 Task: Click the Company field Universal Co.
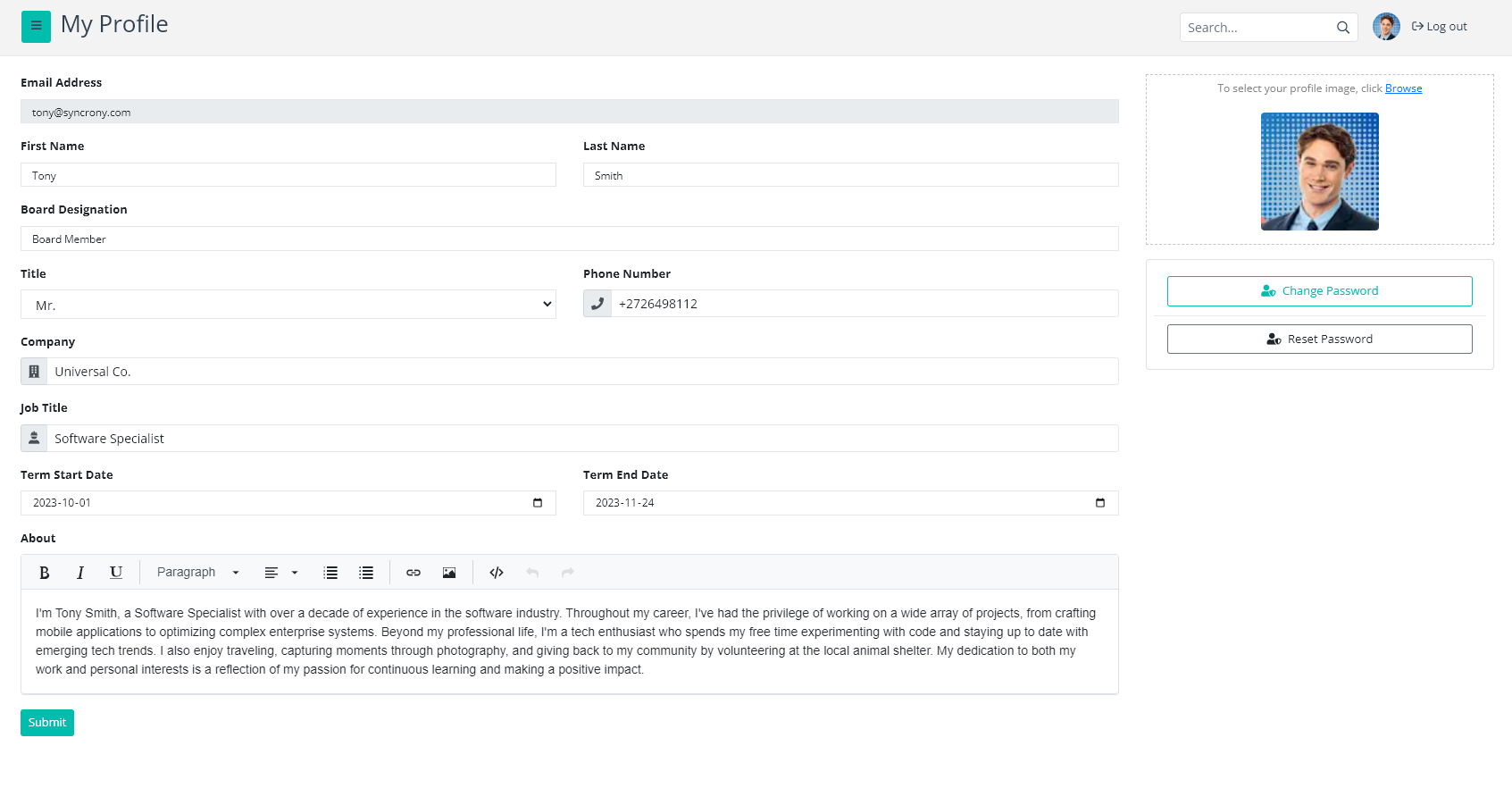click(582, 372)
